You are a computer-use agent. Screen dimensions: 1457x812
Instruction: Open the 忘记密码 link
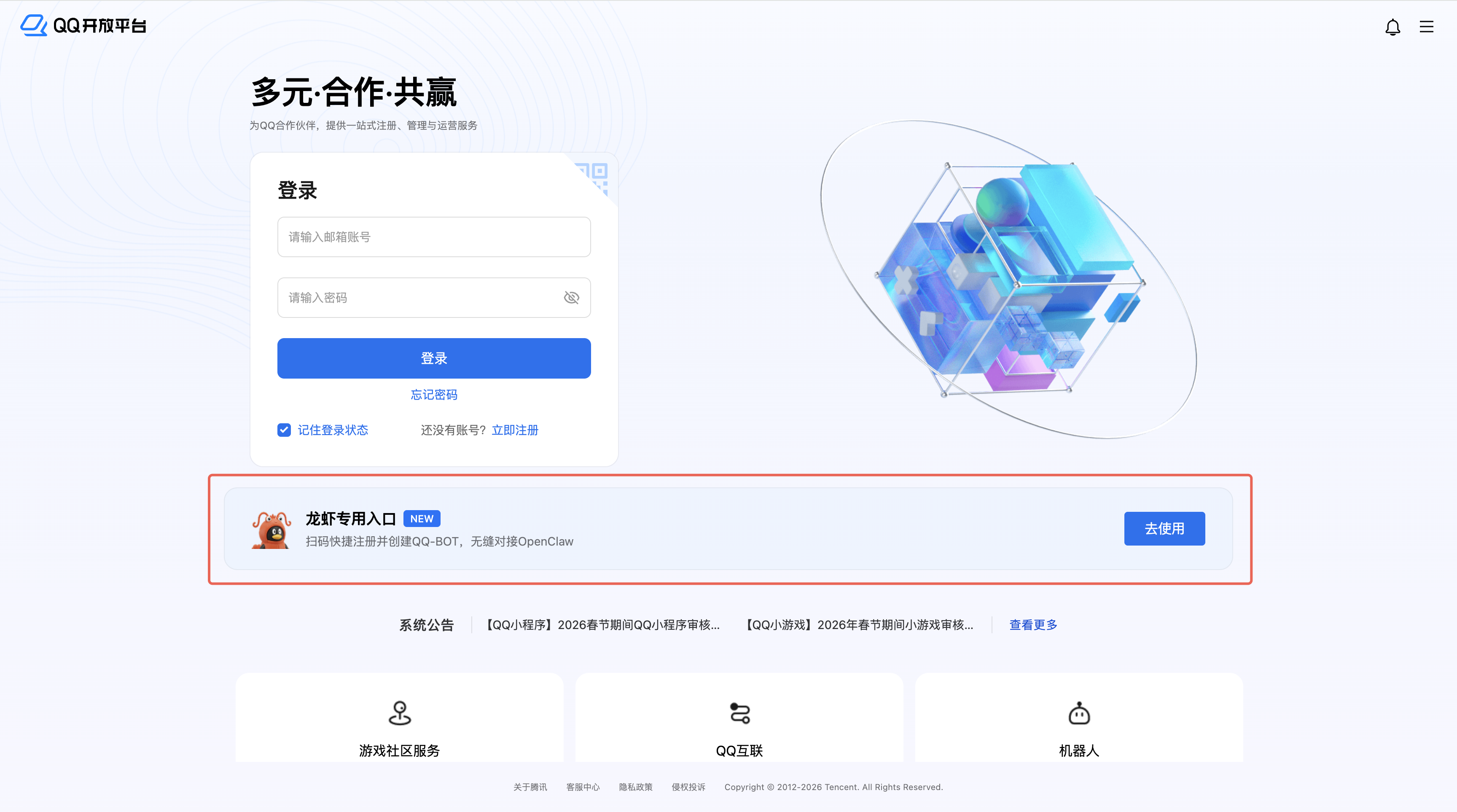tap(434, 395)
